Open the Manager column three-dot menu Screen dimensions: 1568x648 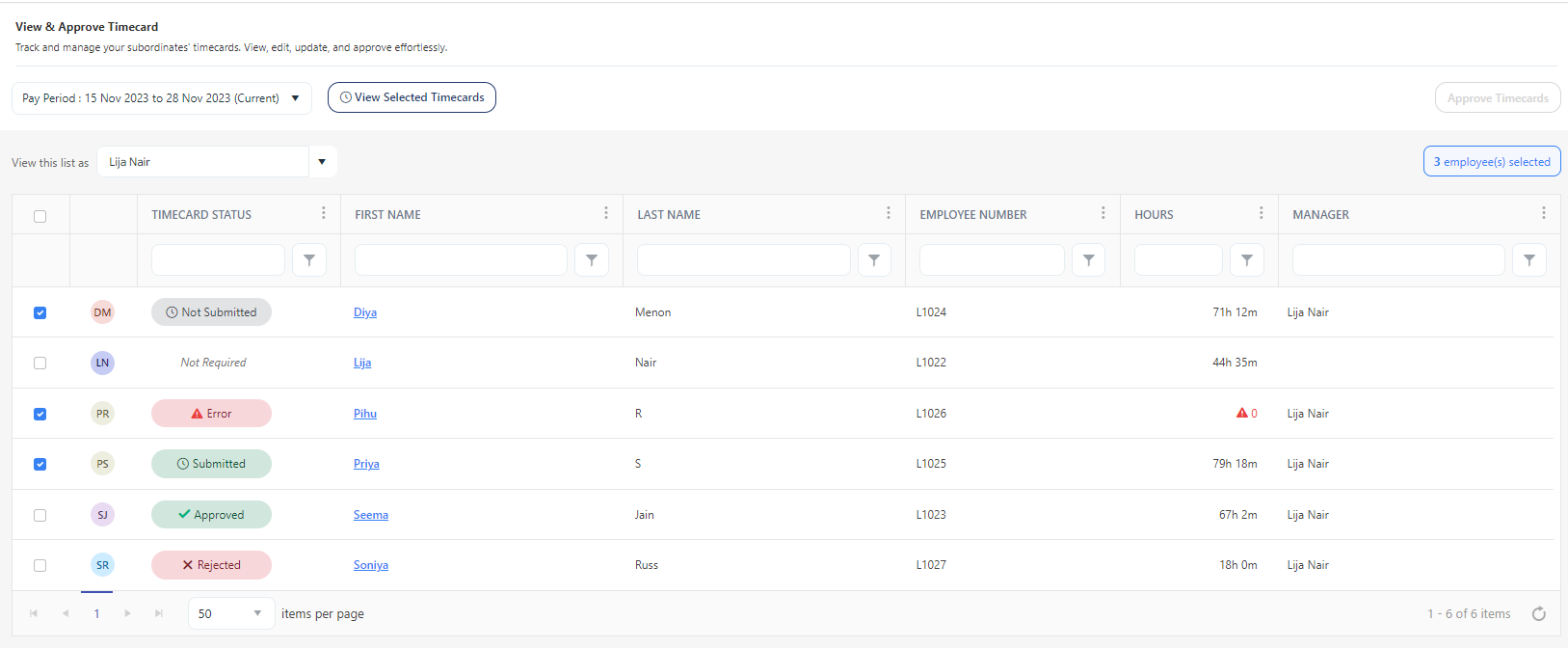pos(1542,213)
